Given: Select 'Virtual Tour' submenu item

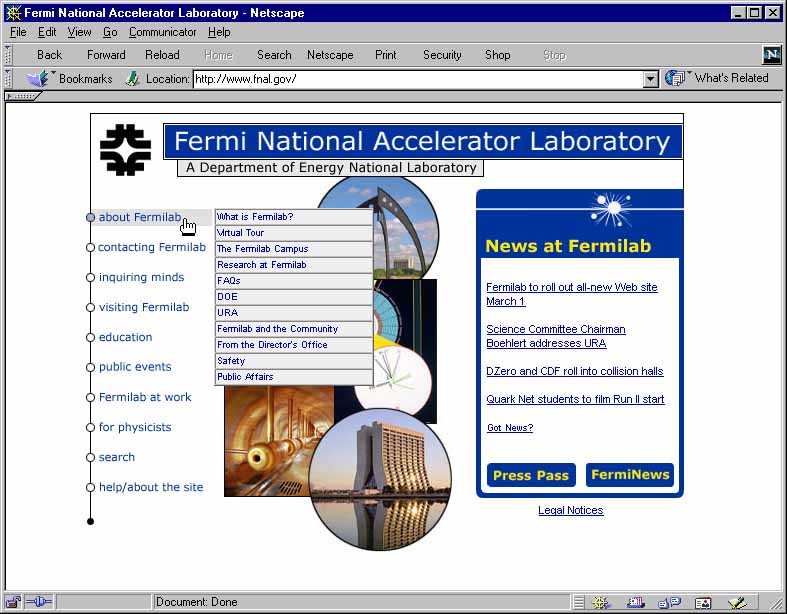Looking at the screenshot, I should click(294, 233).
